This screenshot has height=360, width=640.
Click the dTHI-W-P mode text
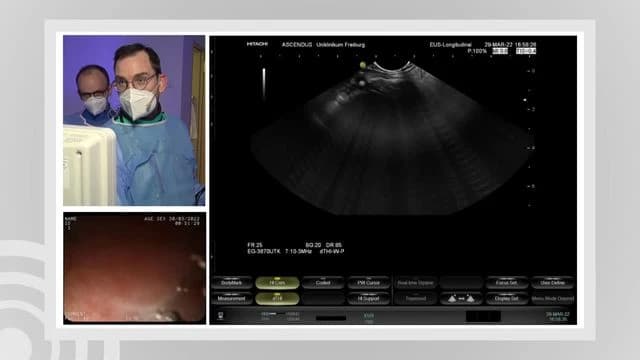[332, 251]
